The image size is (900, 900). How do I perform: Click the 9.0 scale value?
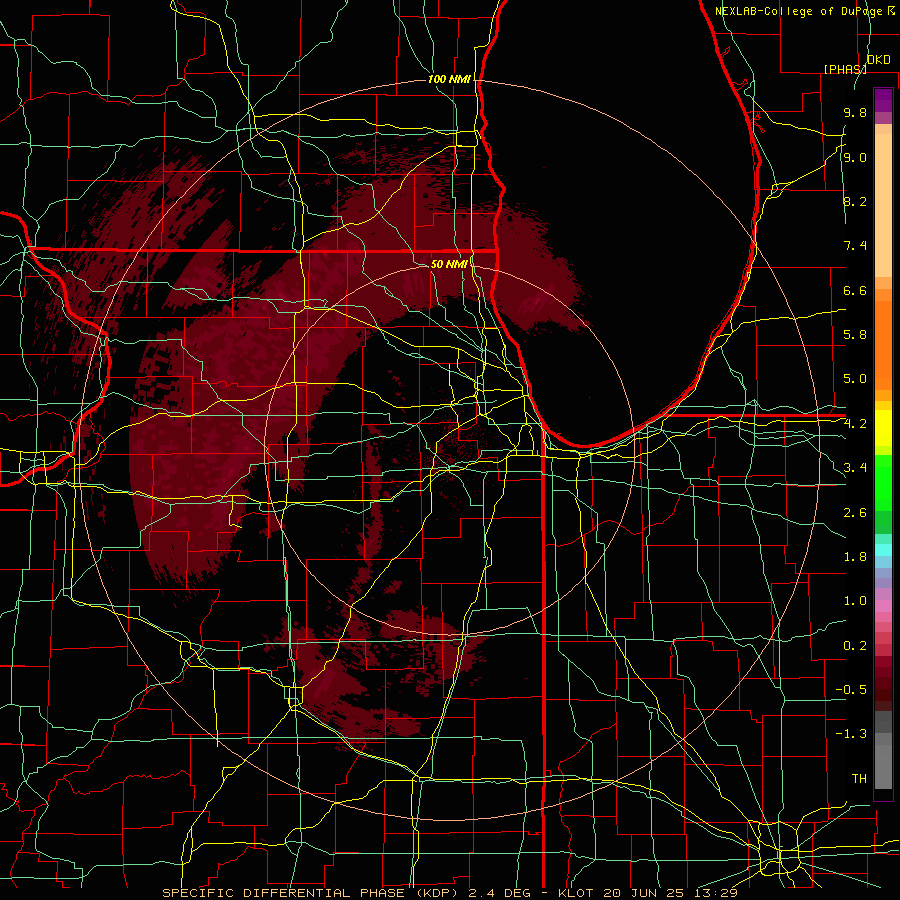point(855,157)
